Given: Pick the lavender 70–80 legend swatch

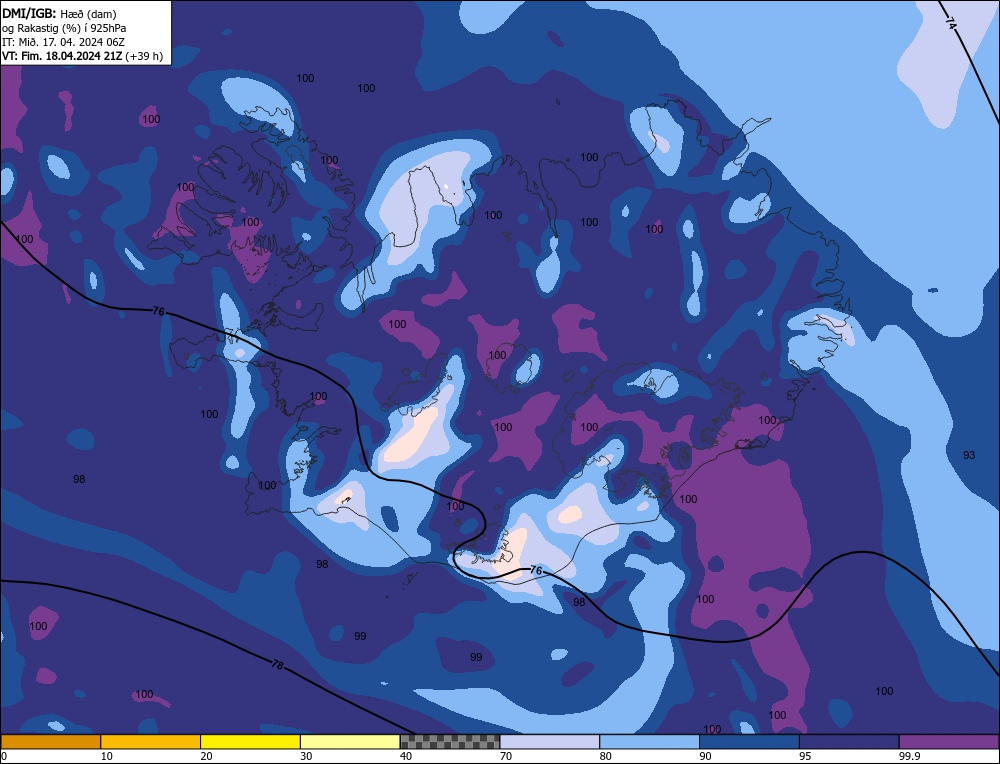Looking at the screenshot, I should pyautogui.click(x=550, y=742).
